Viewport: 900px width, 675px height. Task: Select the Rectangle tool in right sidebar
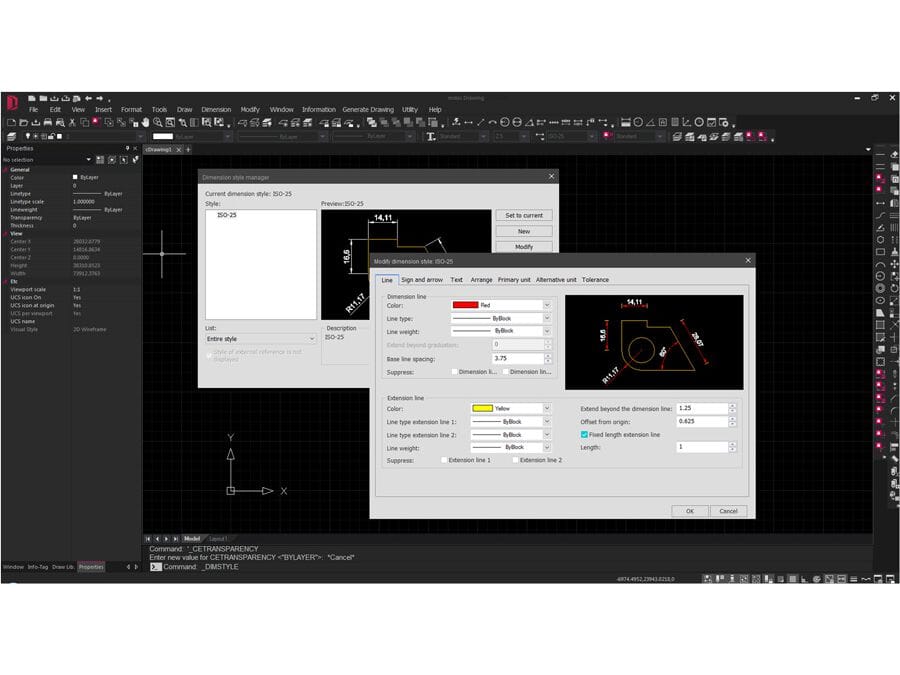tap(881, 249)
